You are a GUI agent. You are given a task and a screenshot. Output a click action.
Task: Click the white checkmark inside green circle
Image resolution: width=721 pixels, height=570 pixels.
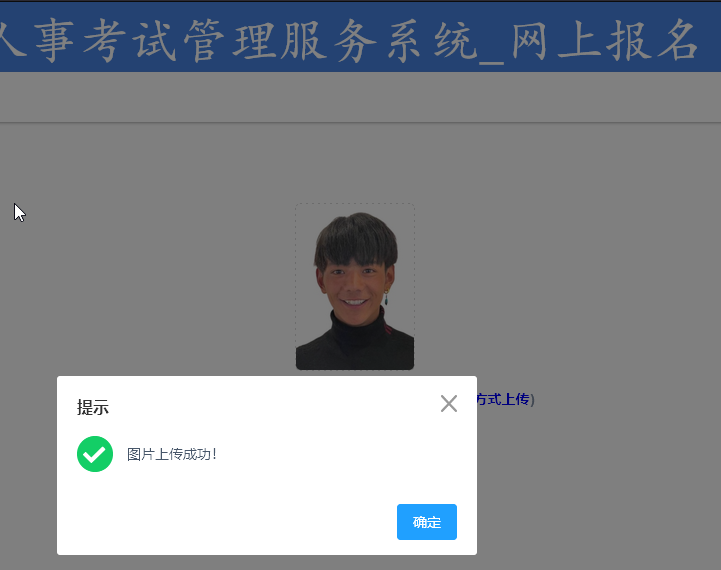point(95,455)
